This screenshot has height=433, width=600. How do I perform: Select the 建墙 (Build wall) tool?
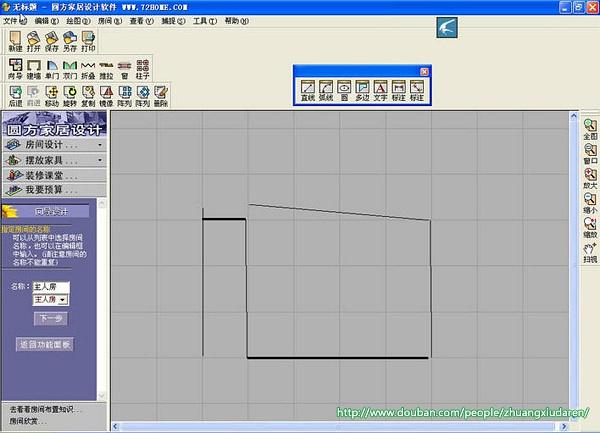(x=35, y=68)
